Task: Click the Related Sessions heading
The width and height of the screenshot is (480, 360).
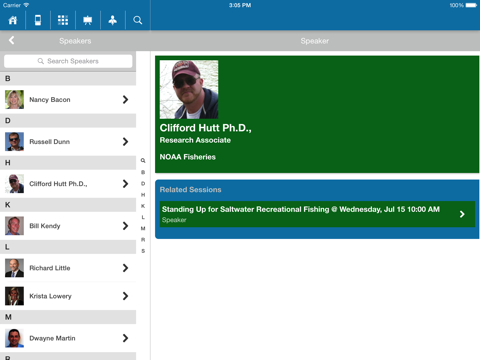Action: click(x=190, y=190)
